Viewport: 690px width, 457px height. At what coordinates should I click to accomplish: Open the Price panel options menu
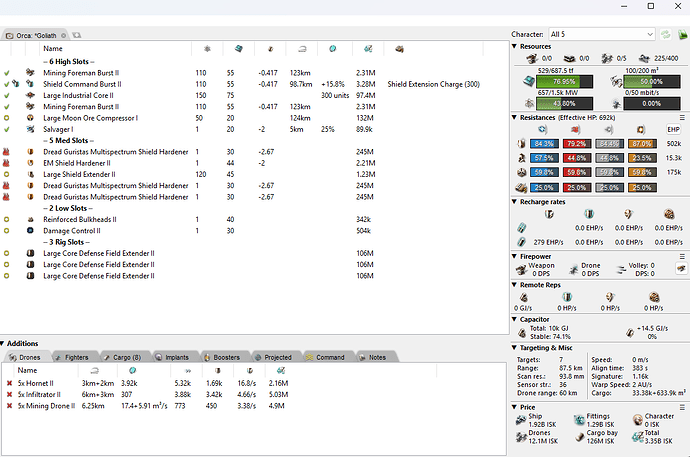[682, 407]
